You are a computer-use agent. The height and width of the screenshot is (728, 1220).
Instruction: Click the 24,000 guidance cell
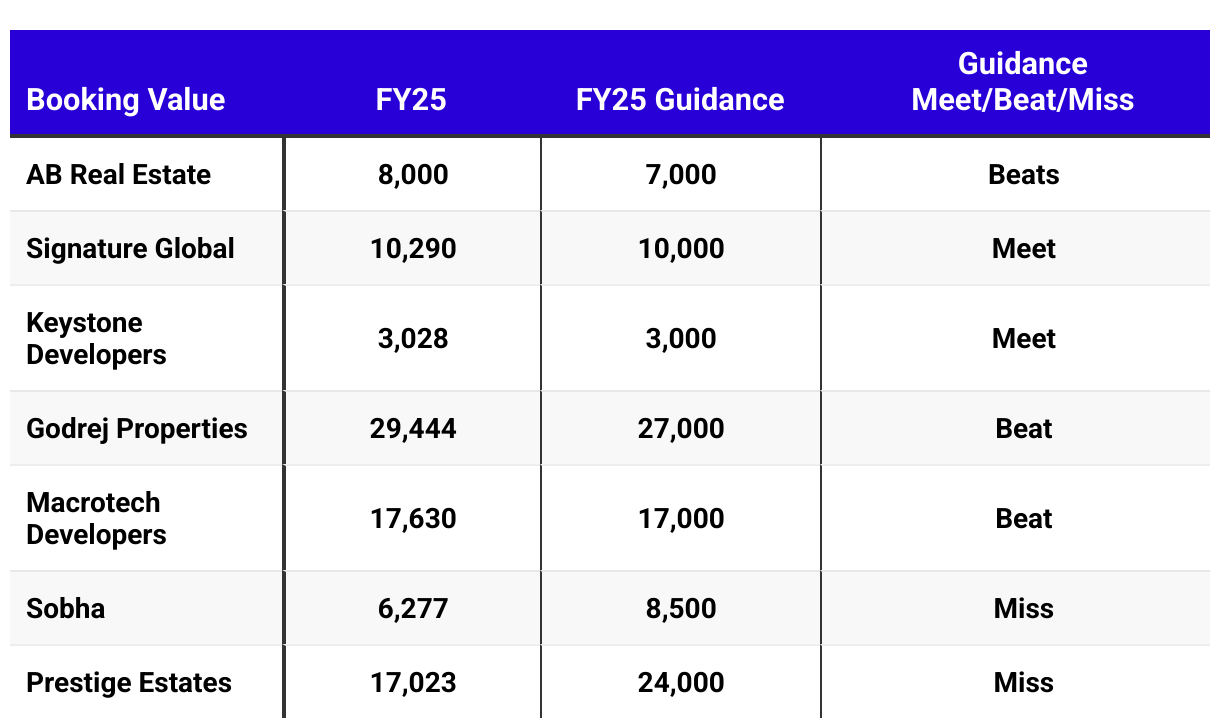681,683
